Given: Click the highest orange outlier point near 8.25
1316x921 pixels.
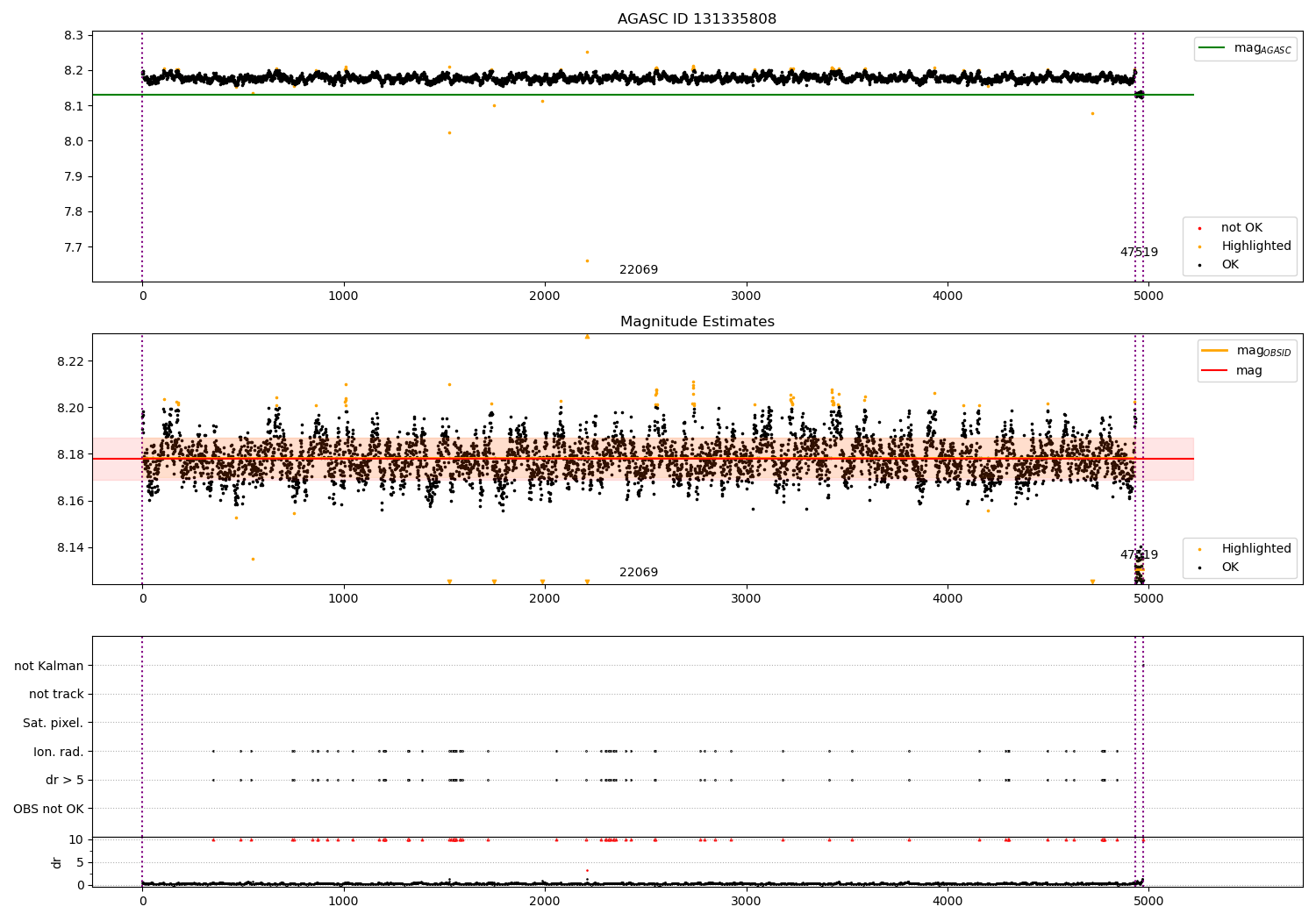Looking at the screenshot, I should [x=587, y=52].
